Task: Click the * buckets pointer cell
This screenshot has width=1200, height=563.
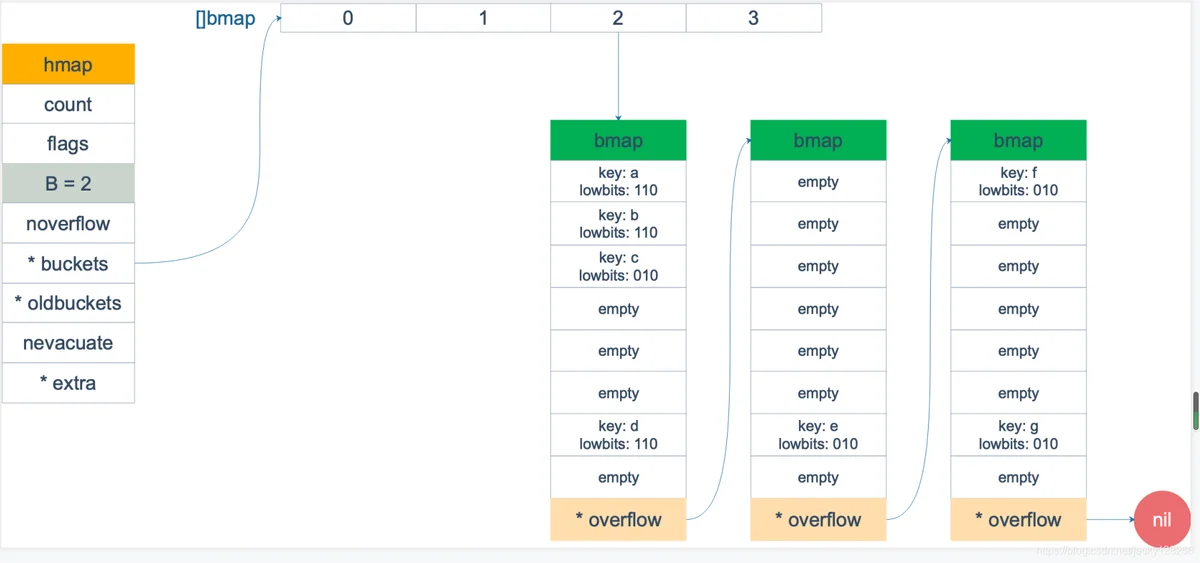Action: tap(68, 264)
